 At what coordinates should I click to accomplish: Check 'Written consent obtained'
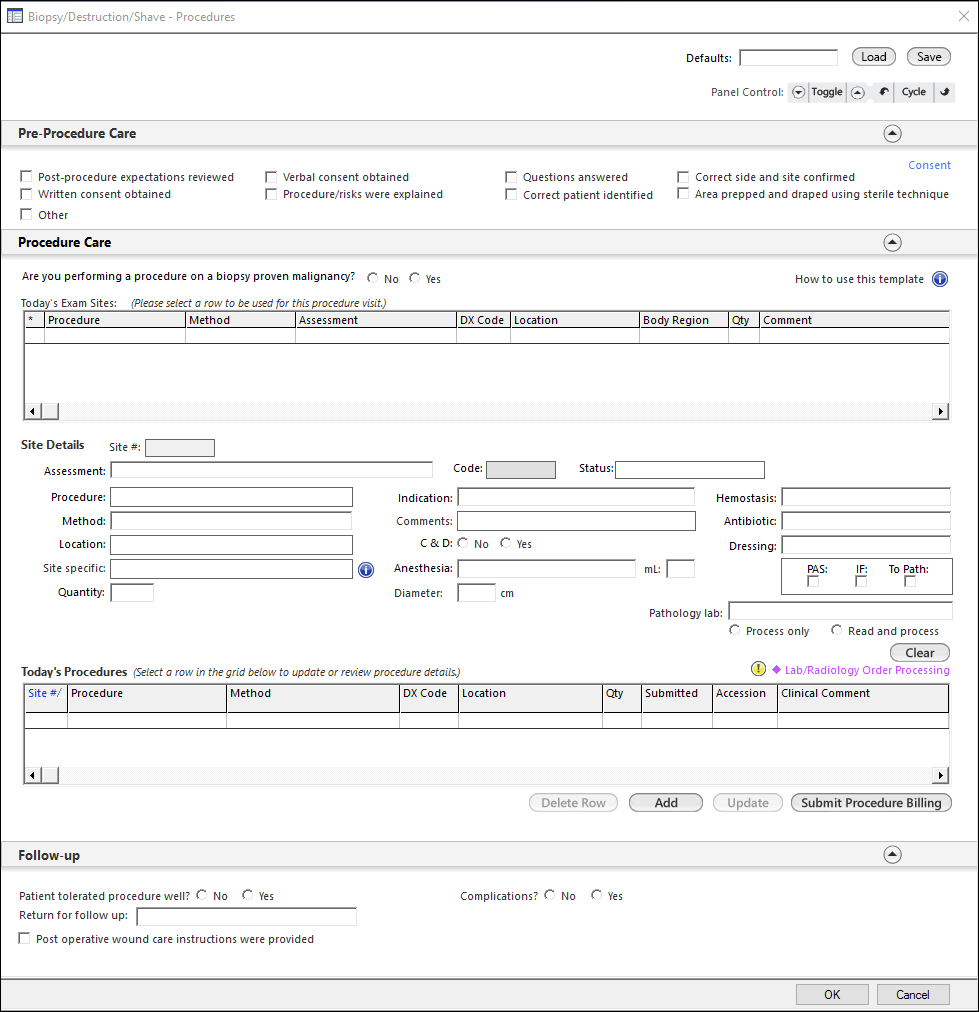pos(26,194)
